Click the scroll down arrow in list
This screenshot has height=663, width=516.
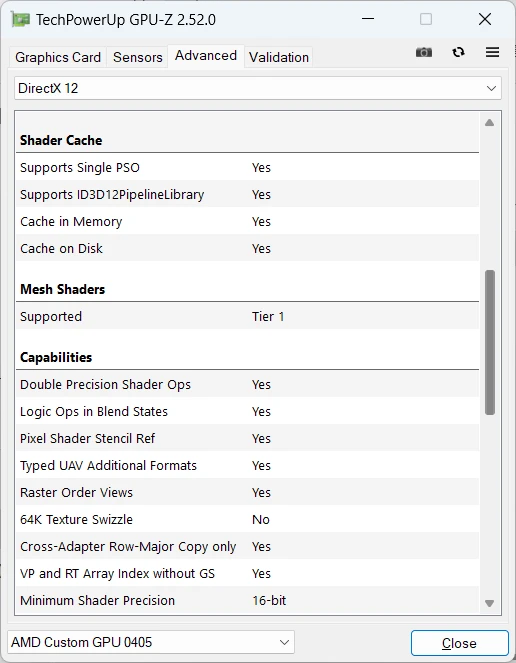[x=489, y=603]
